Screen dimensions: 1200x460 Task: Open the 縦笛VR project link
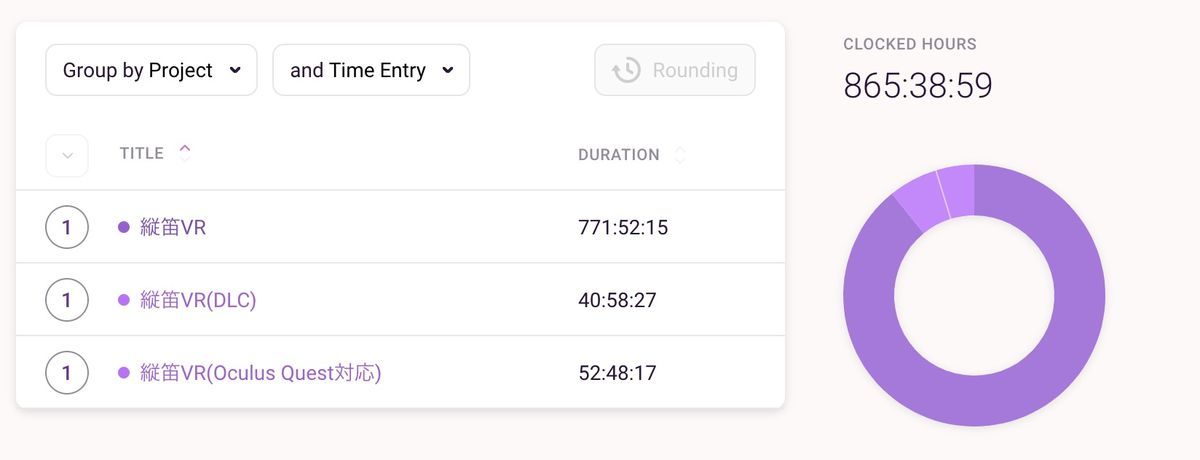point(173,227)
